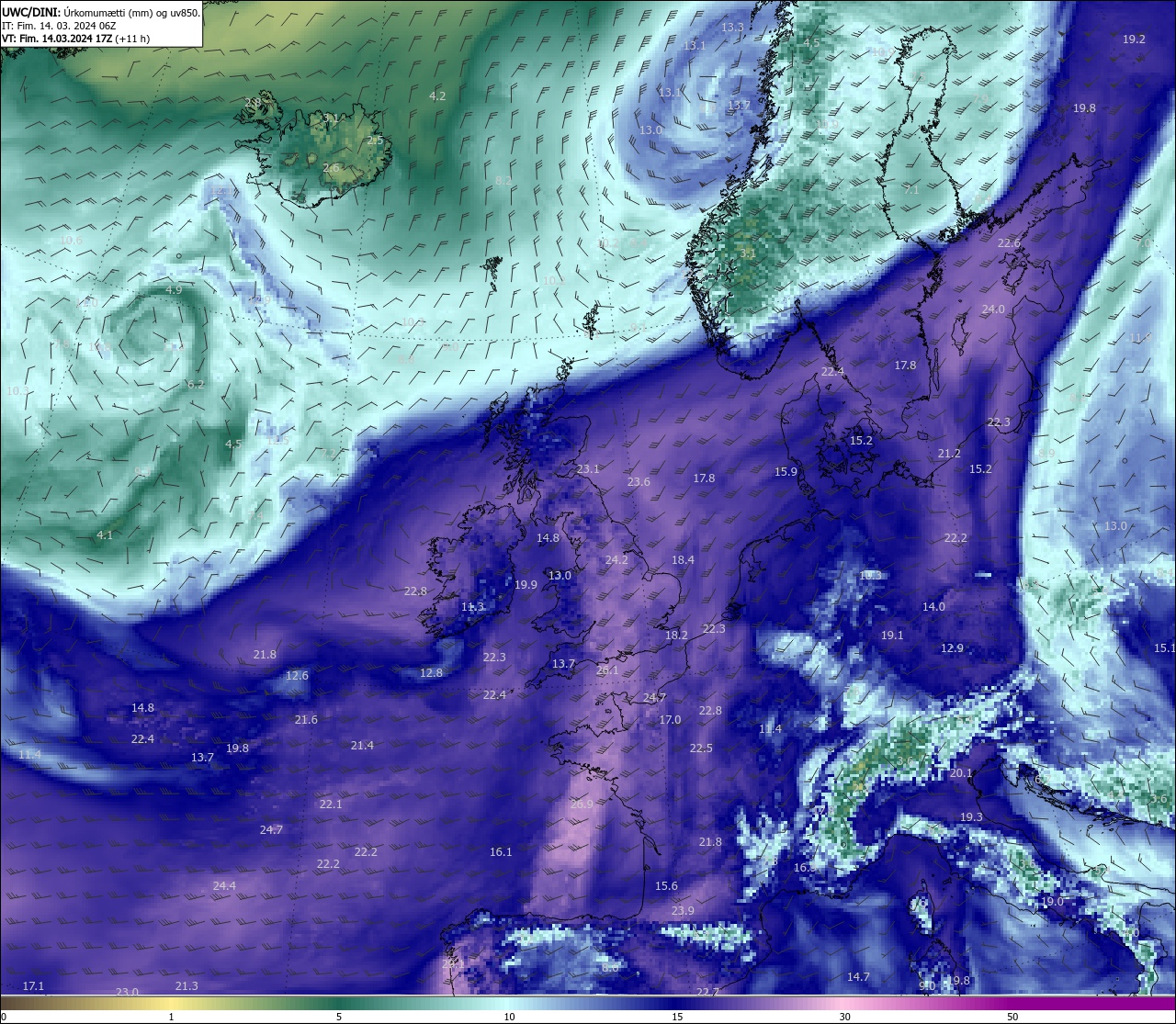Click the 2.6 value over Iceland

(x=331, y=168)
